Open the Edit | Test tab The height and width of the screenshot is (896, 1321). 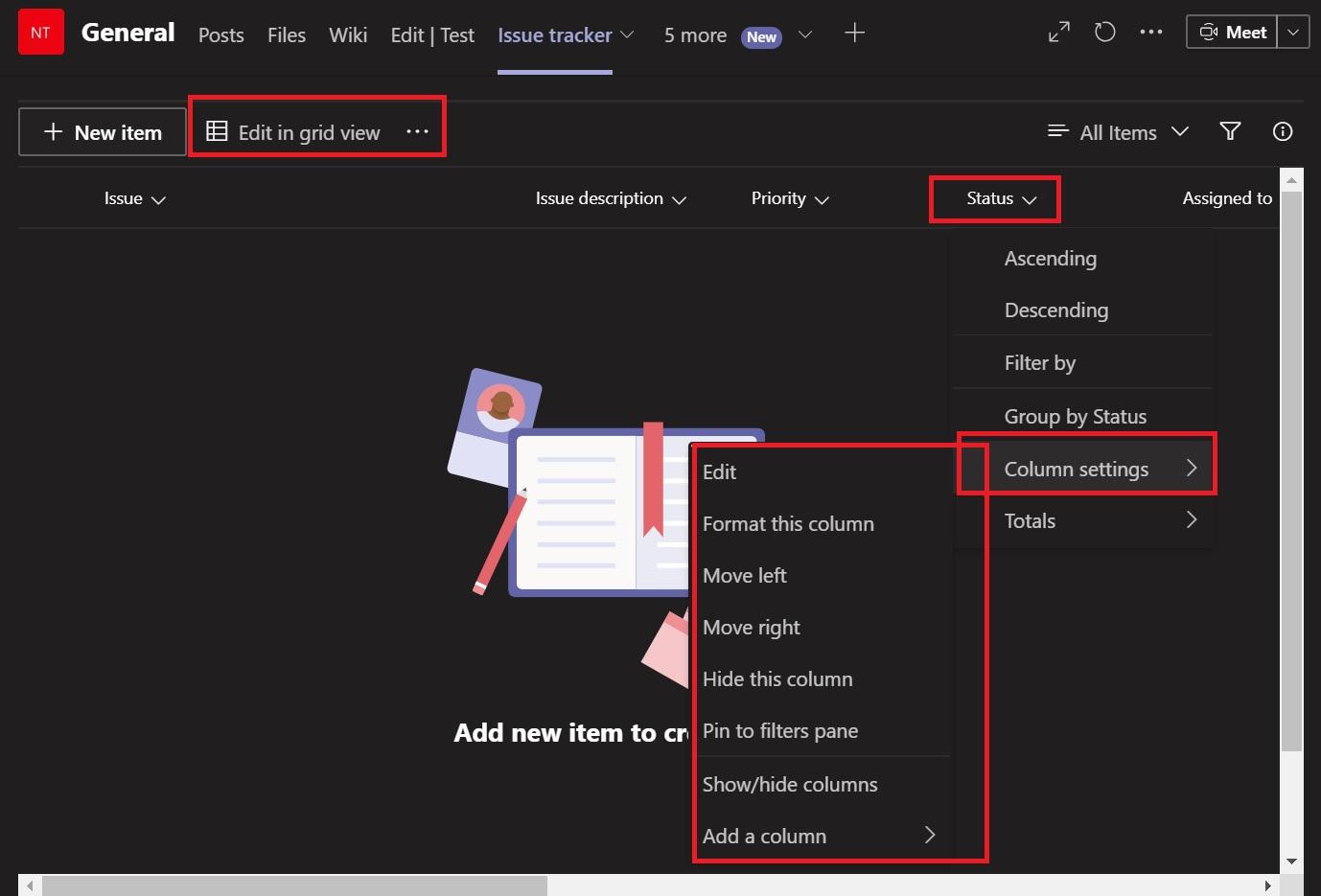coord(432,35)
